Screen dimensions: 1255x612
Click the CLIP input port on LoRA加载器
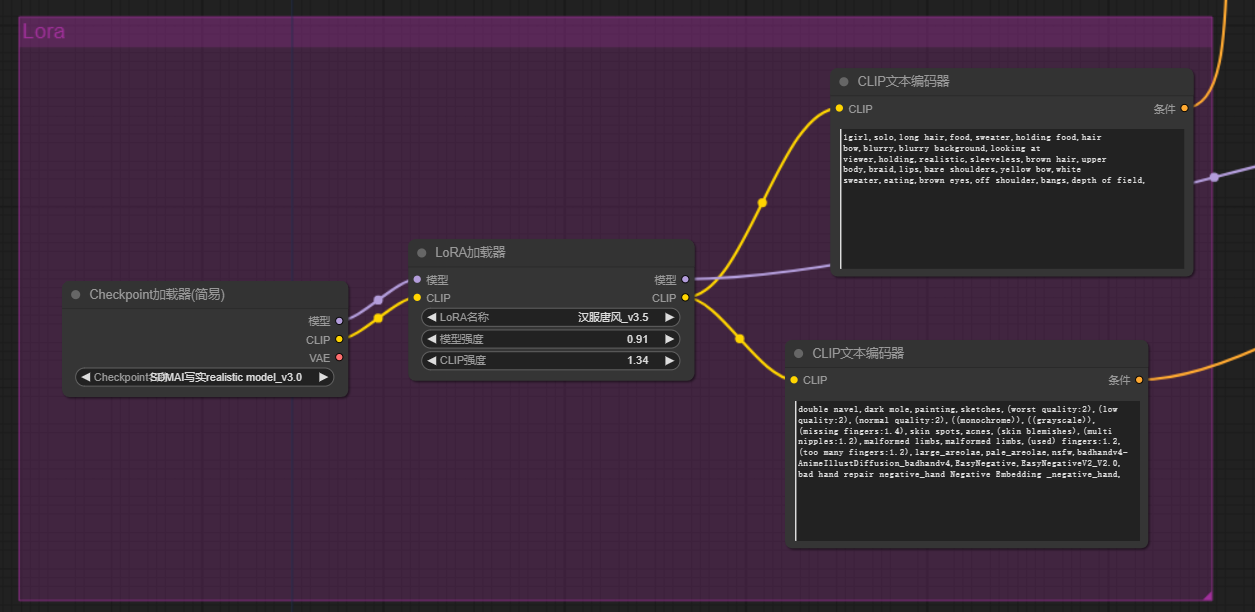coord(417,298)
